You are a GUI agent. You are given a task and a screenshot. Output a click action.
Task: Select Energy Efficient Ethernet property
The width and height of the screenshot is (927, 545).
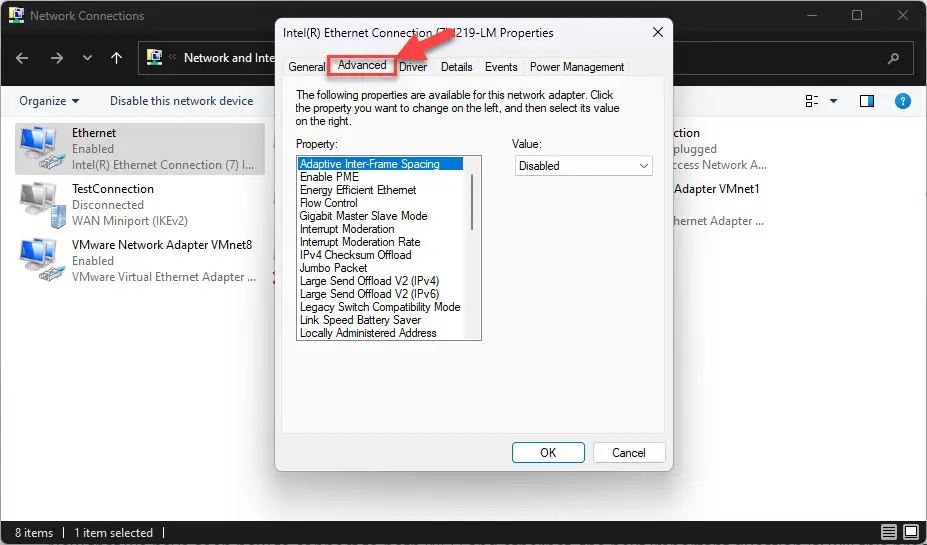point(358,190)
